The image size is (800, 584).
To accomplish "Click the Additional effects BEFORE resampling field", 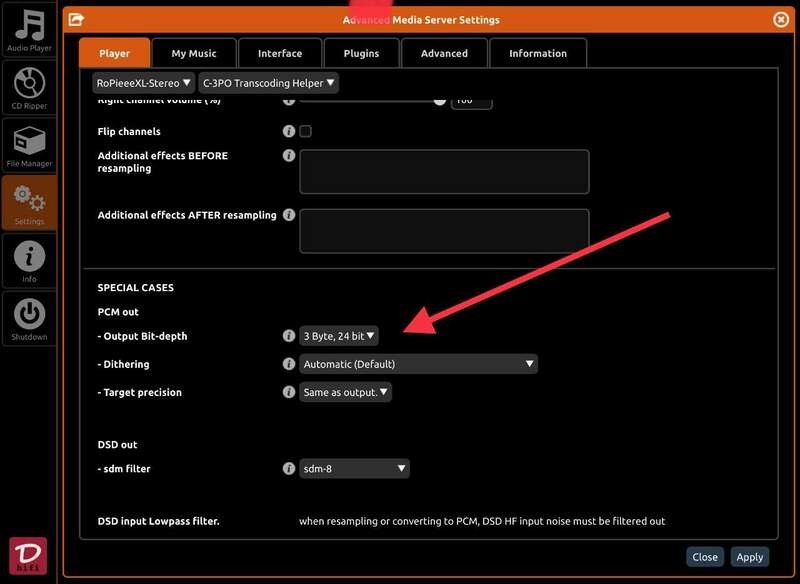I will click(444, 171).
